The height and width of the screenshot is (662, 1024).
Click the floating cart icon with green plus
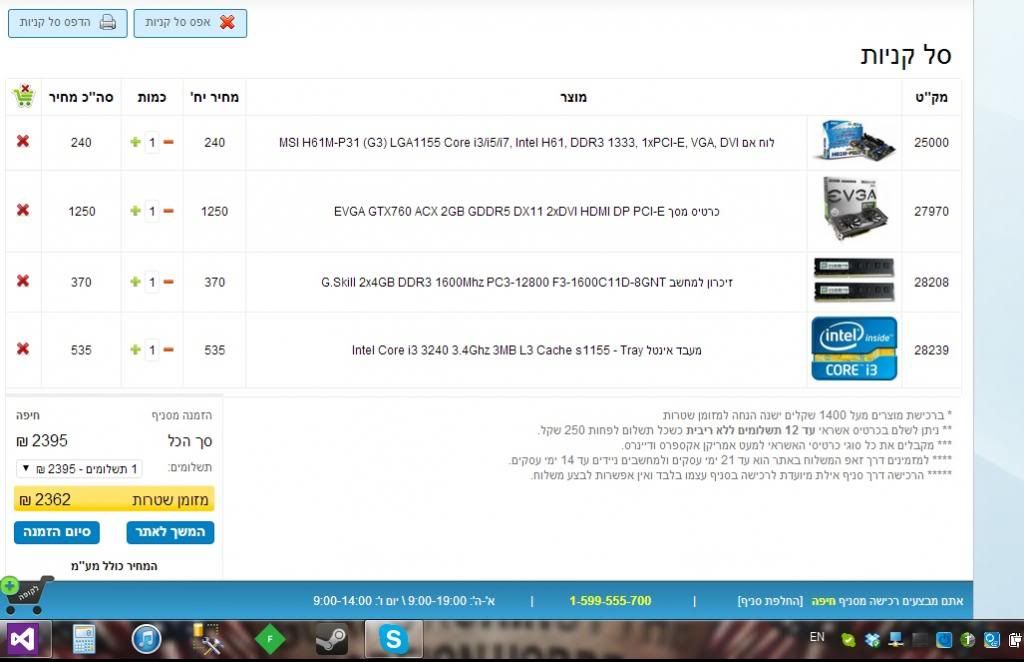coord(26,594)
